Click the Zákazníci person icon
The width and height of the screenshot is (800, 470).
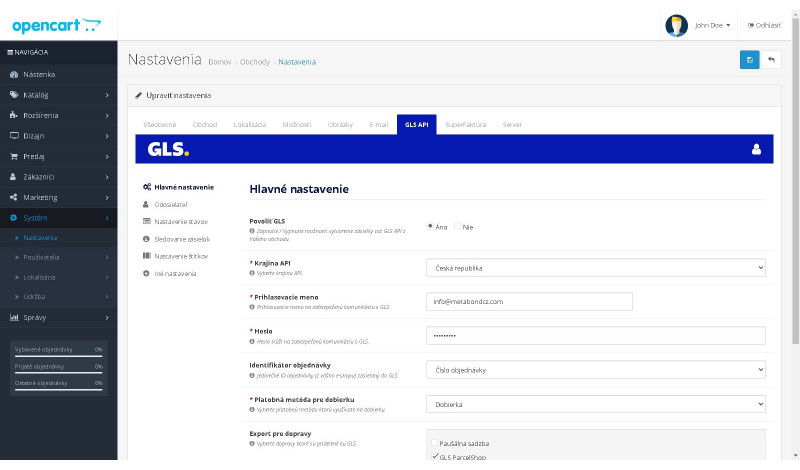click(x=13, y=177)
